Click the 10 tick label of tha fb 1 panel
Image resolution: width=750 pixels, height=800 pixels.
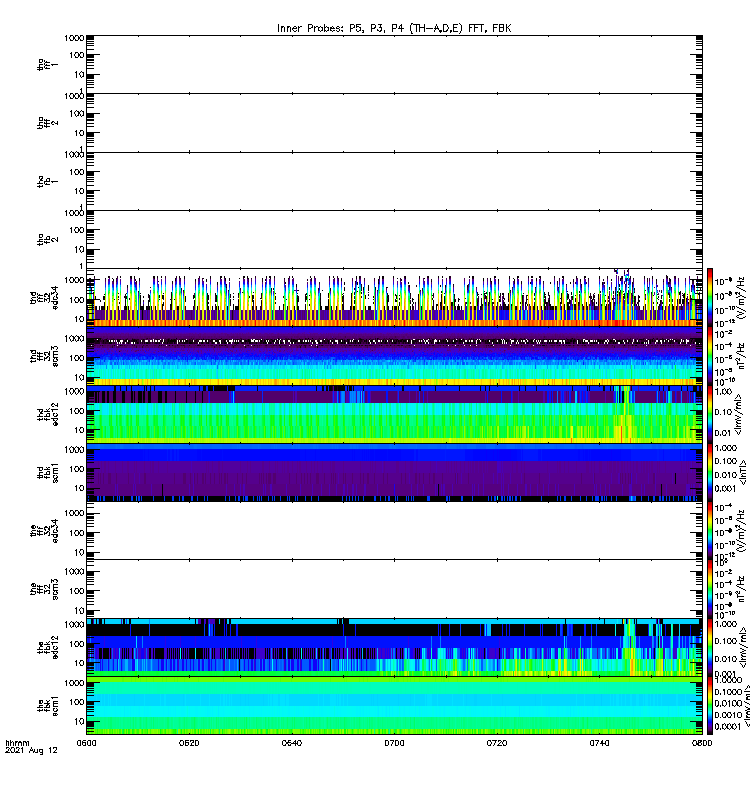79,191
